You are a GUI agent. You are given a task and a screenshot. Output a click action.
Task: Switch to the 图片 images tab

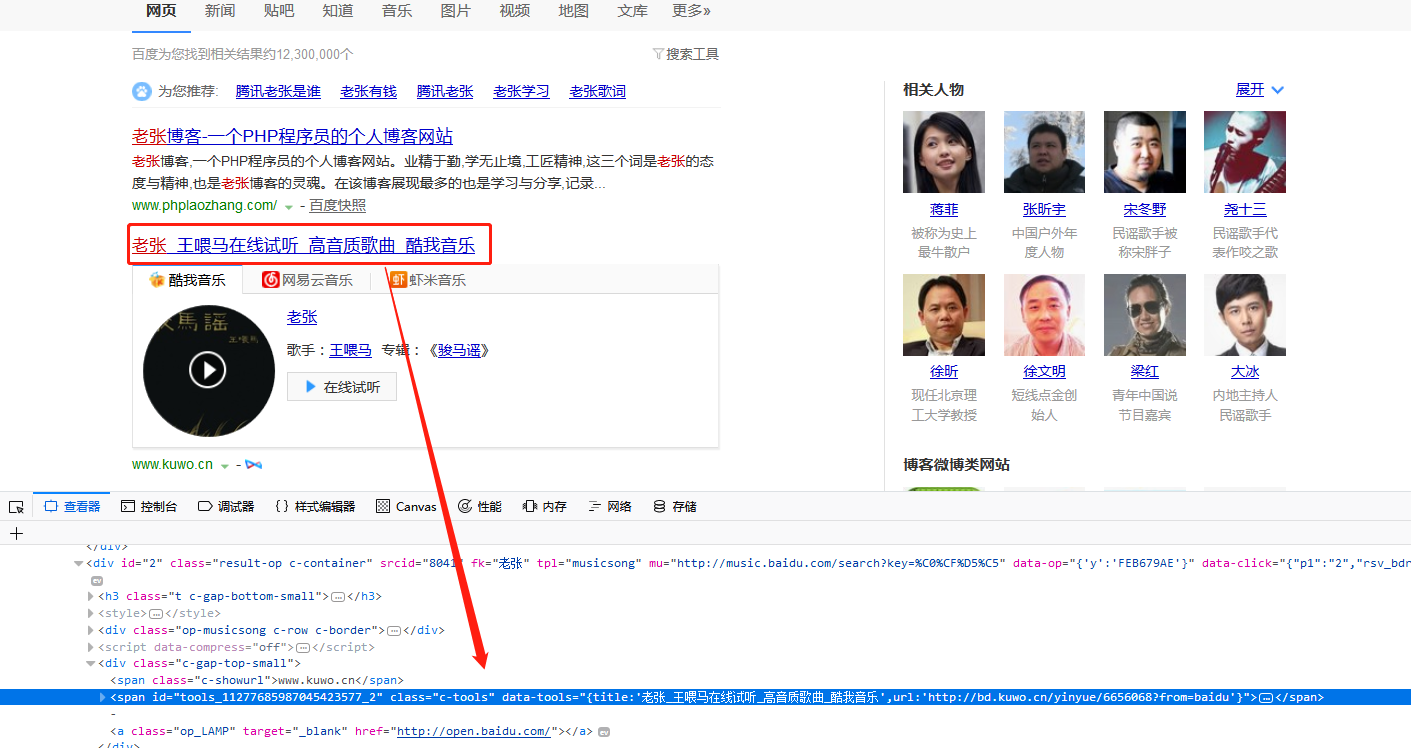(456, 11)
